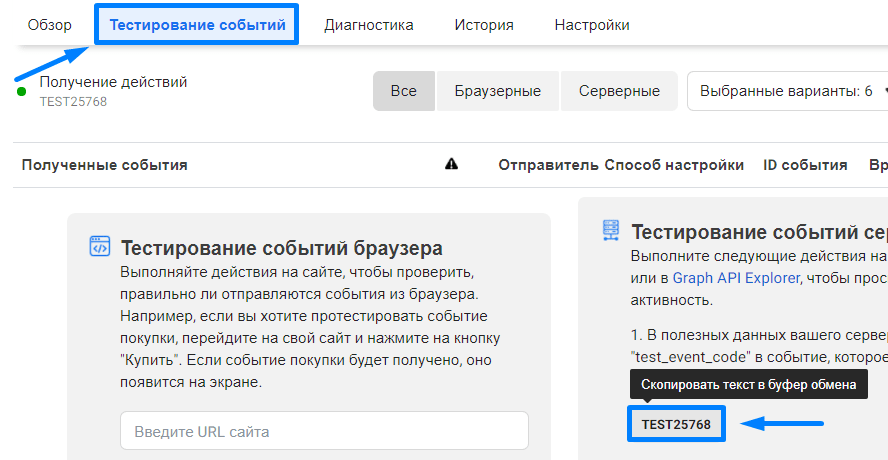
Task: Open the Обзор tab
Action: tap(50, 25)
